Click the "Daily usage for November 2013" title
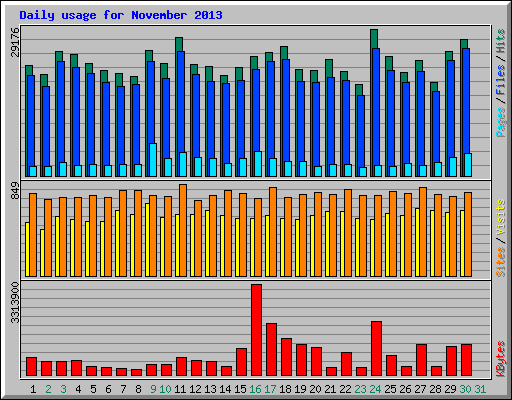The height and width of the screenshot is (400, 512). (x=121, y=15)
